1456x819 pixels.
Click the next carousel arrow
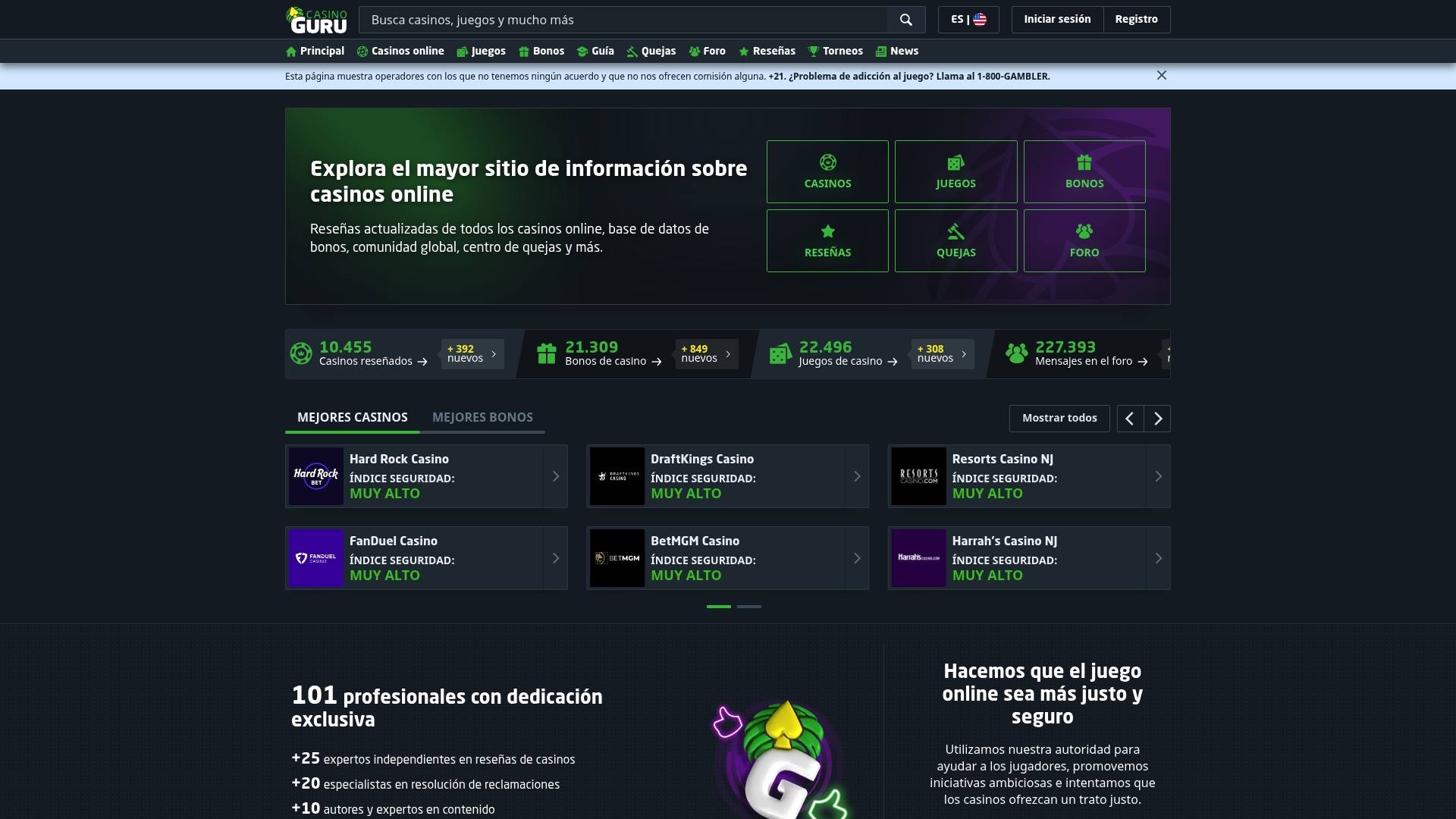pos(1157,418)
